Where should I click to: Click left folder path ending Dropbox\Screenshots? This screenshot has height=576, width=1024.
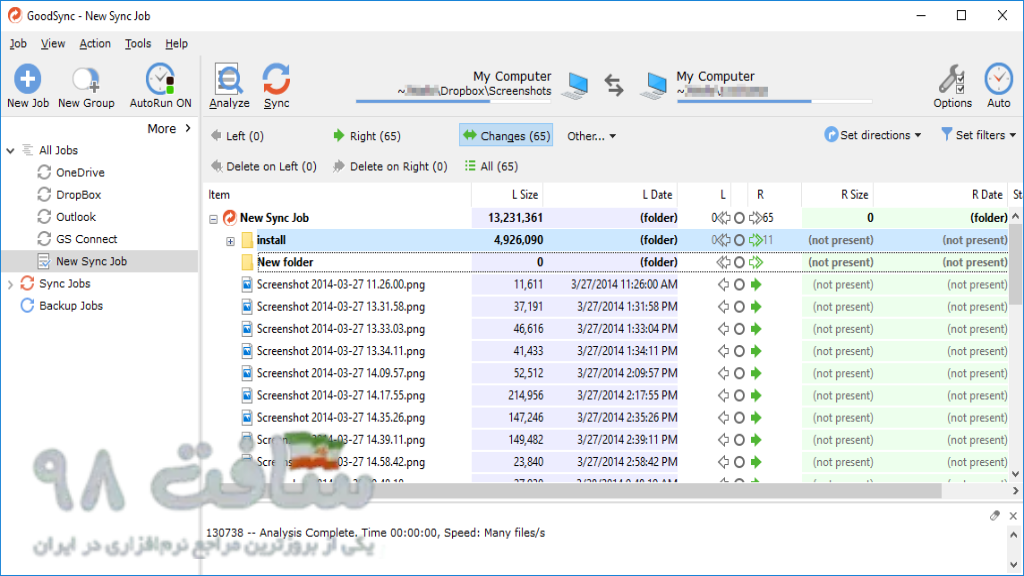click(x=474, y=91)
